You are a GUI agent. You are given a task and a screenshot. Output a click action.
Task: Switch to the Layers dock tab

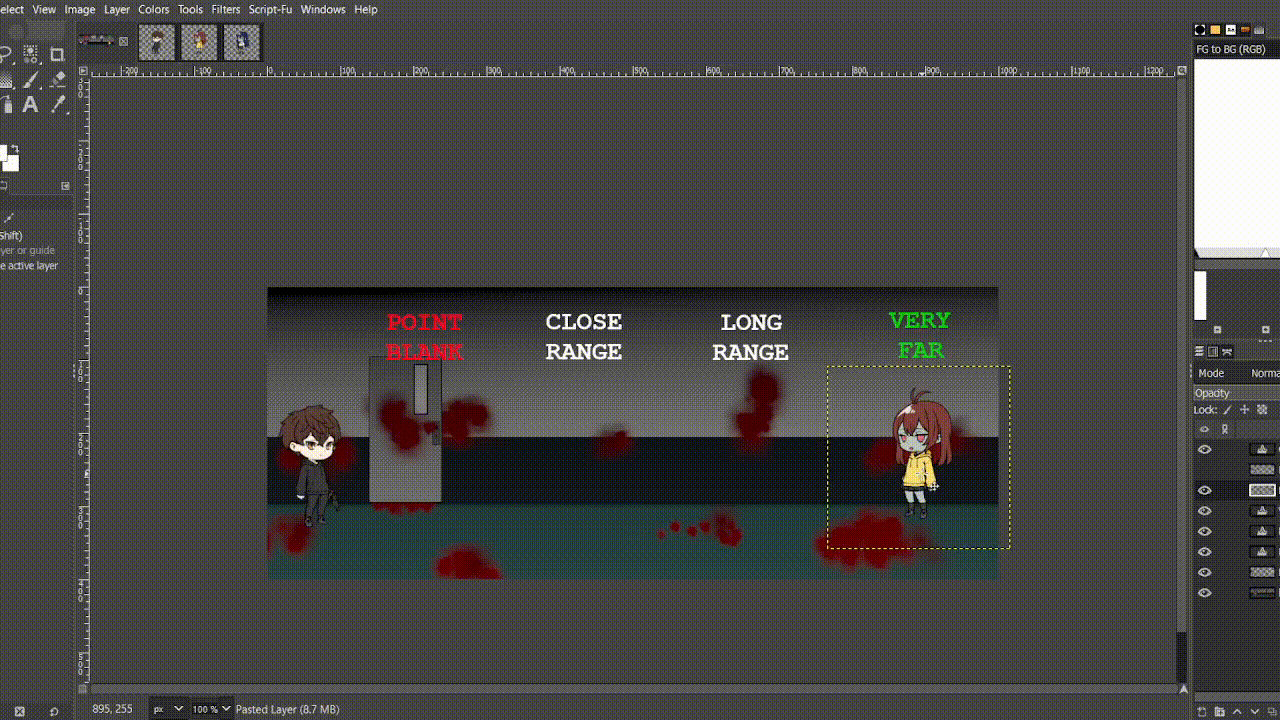click(1200, 351)
